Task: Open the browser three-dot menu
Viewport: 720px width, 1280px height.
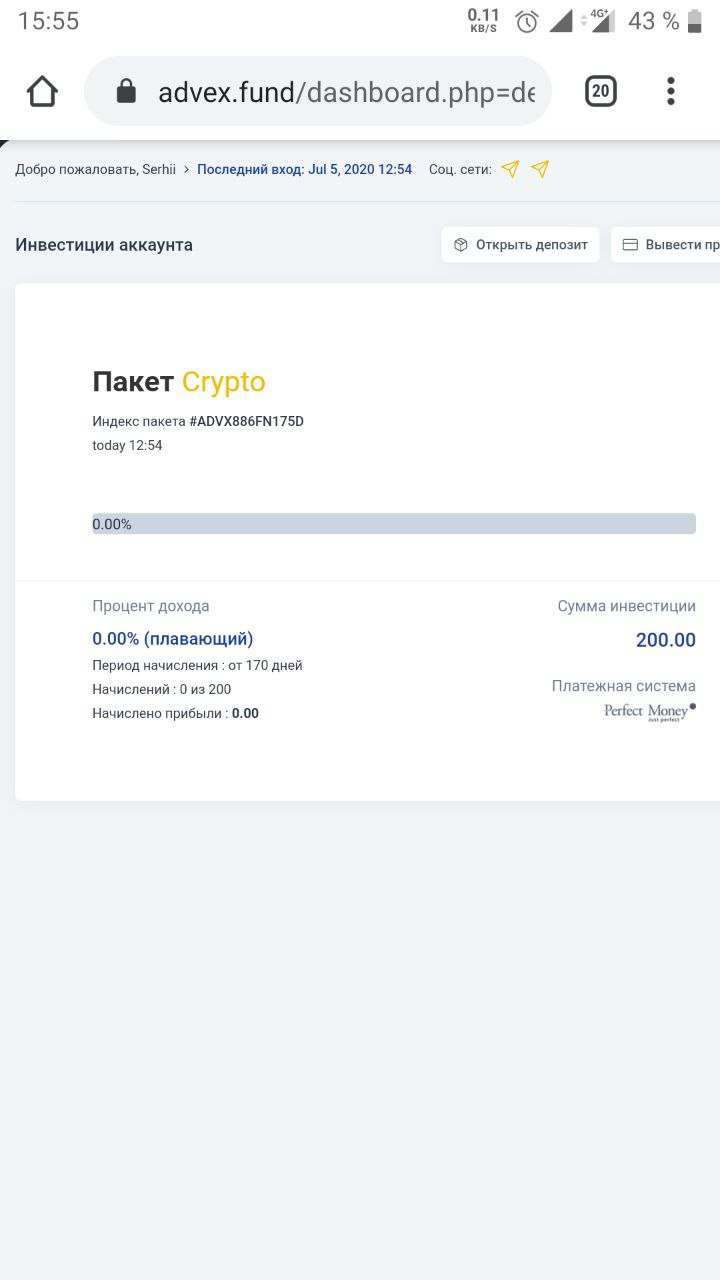Action: click(x=671, y=92)
